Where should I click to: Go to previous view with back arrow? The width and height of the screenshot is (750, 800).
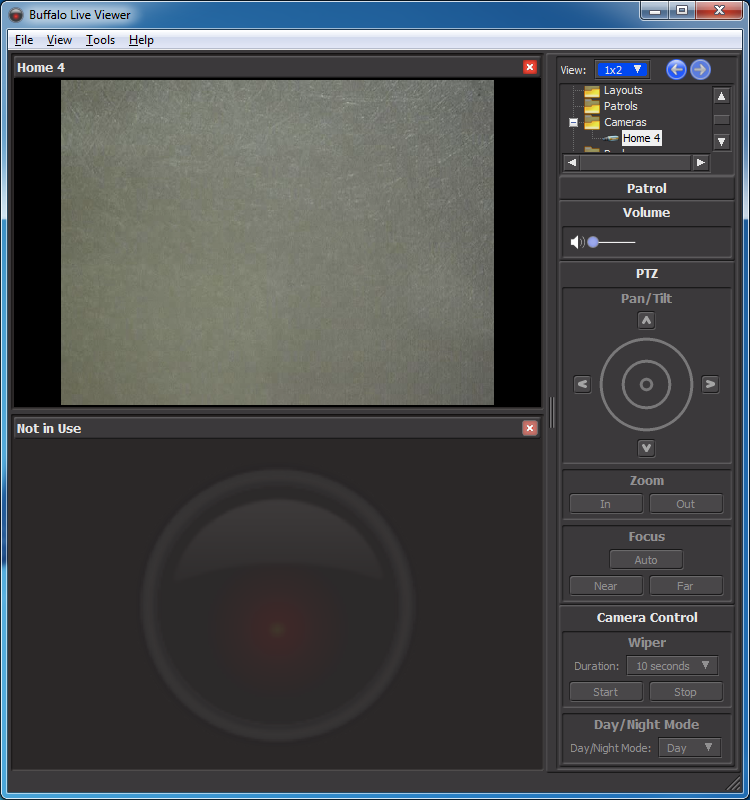(676, 69)
